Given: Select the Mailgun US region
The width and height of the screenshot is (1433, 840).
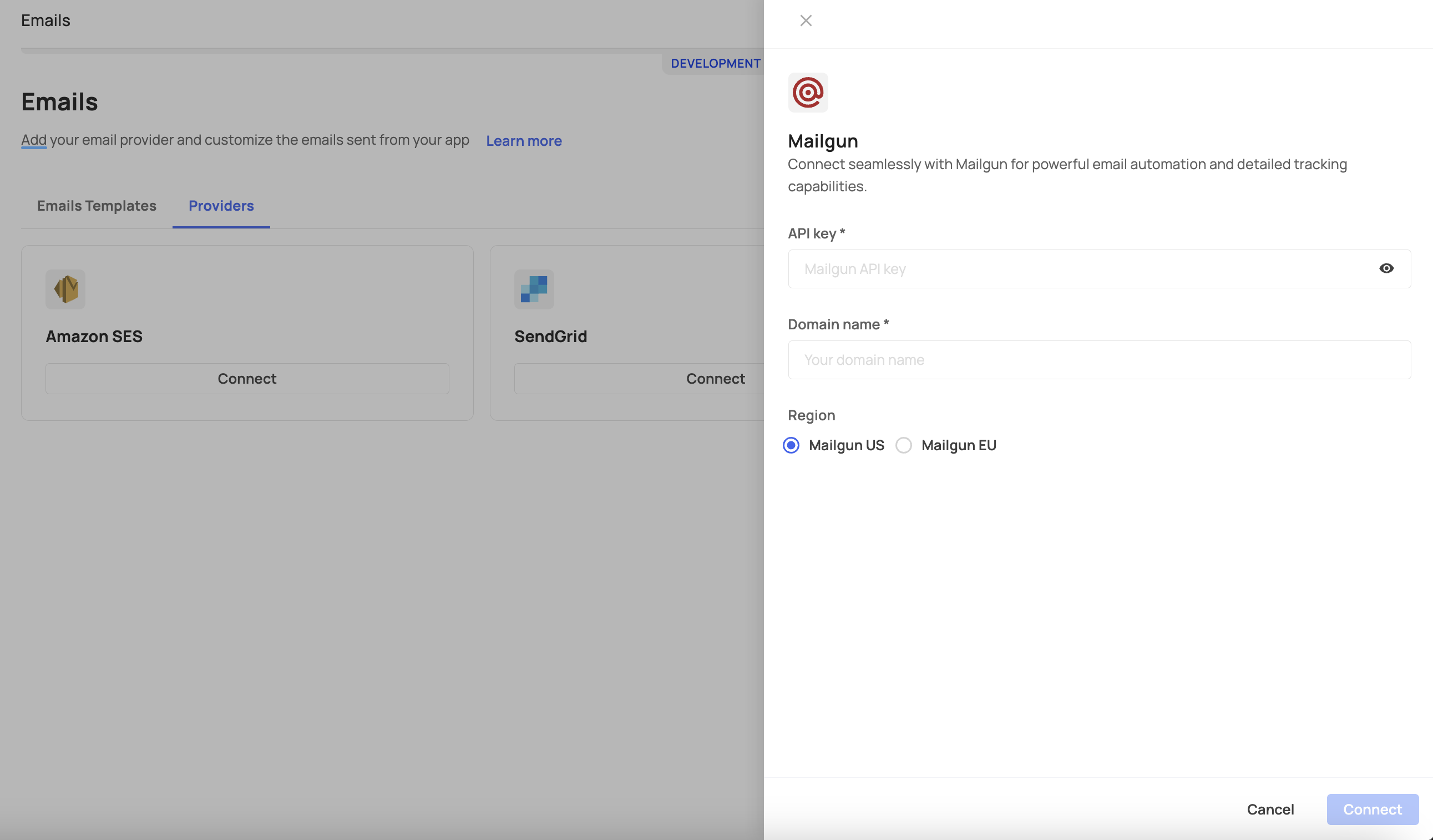Looking at the screenshot, I should click(791, 445).
